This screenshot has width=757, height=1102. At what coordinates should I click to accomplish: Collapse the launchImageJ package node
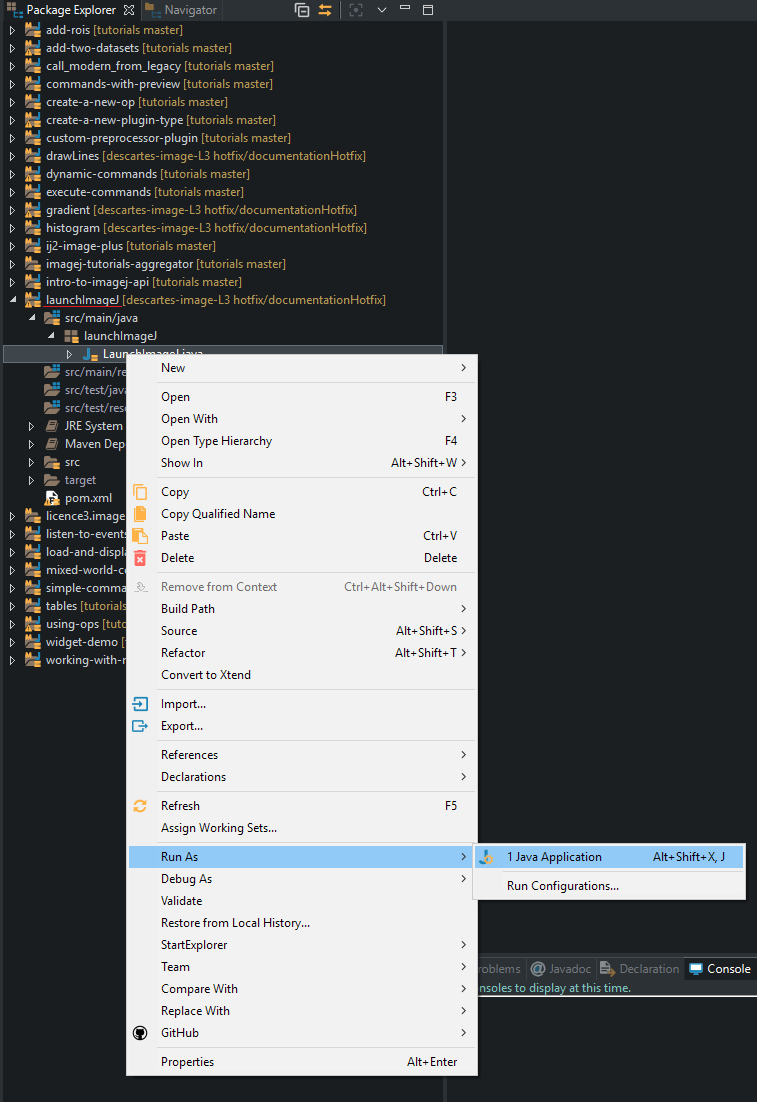tap(51, 336)
